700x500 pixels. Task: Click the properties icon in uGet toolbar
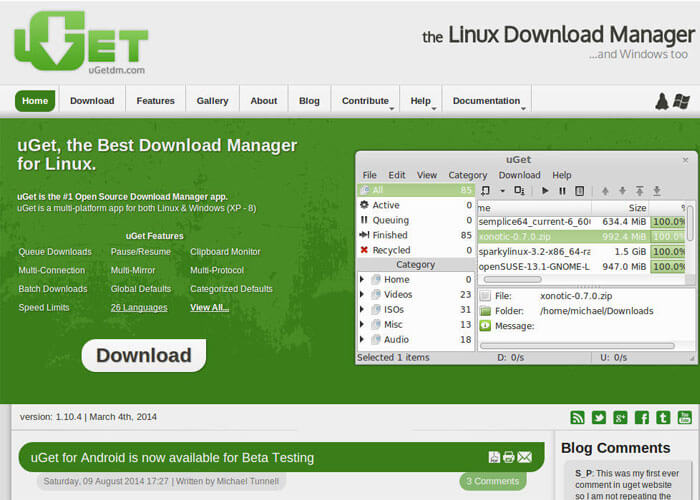pyautogui.click(x=579, y=191)
